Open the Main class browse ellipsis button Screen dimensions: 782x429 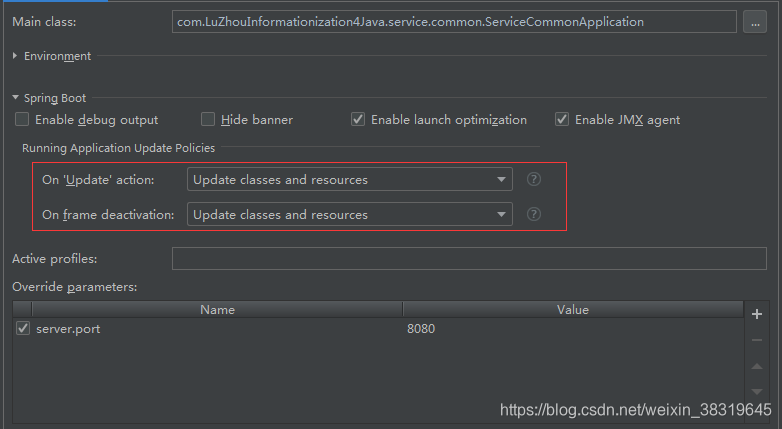tap(755, 22)
